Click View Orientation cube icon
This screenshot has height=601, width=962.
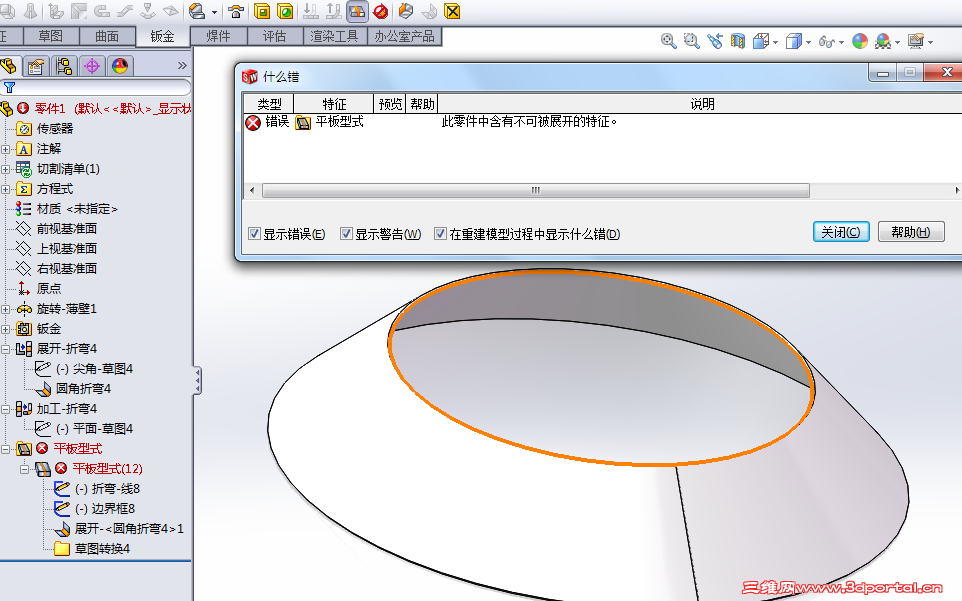pos(761,41)
